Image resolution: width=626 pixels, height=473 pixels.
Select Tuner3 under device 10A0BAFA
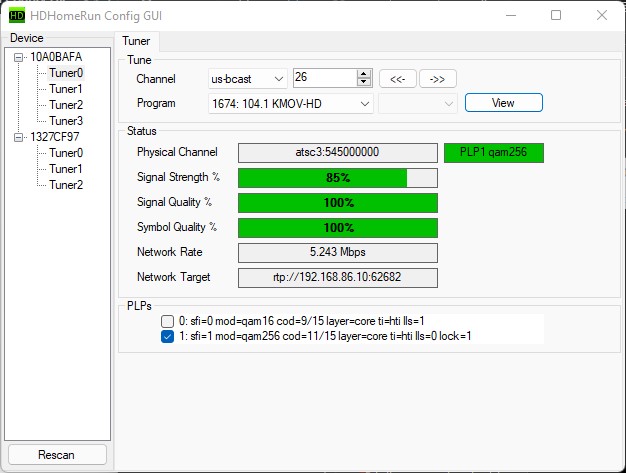[x=66, y=121]
